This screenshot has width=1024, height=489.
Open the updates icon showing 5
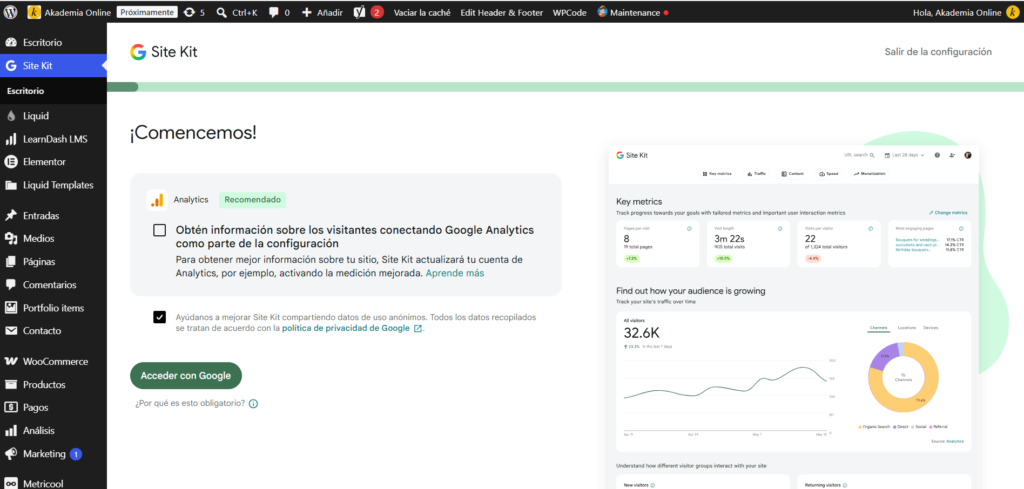coord(189,12)
